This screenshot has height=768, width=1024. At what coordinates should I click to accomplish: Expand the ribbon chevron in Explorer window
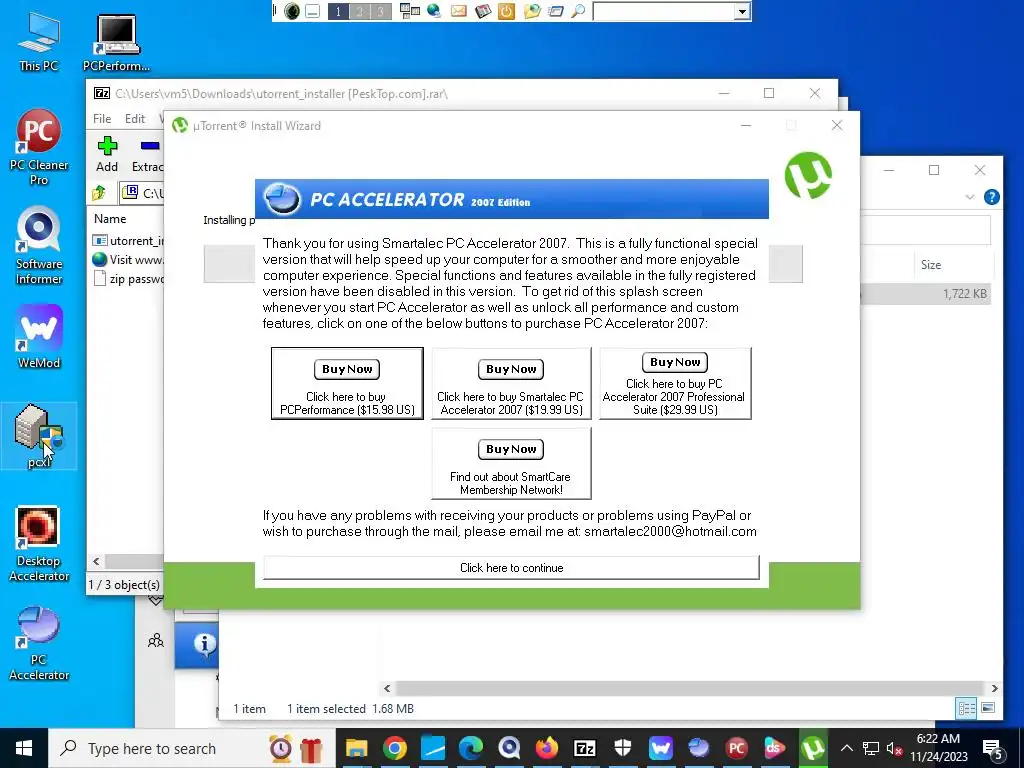click(970, 197)
